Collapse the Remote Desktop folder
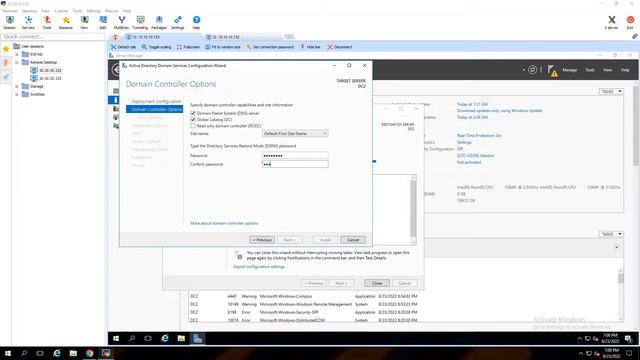The image size is (640, 360). pyautogui.click(x=17, y=62)
